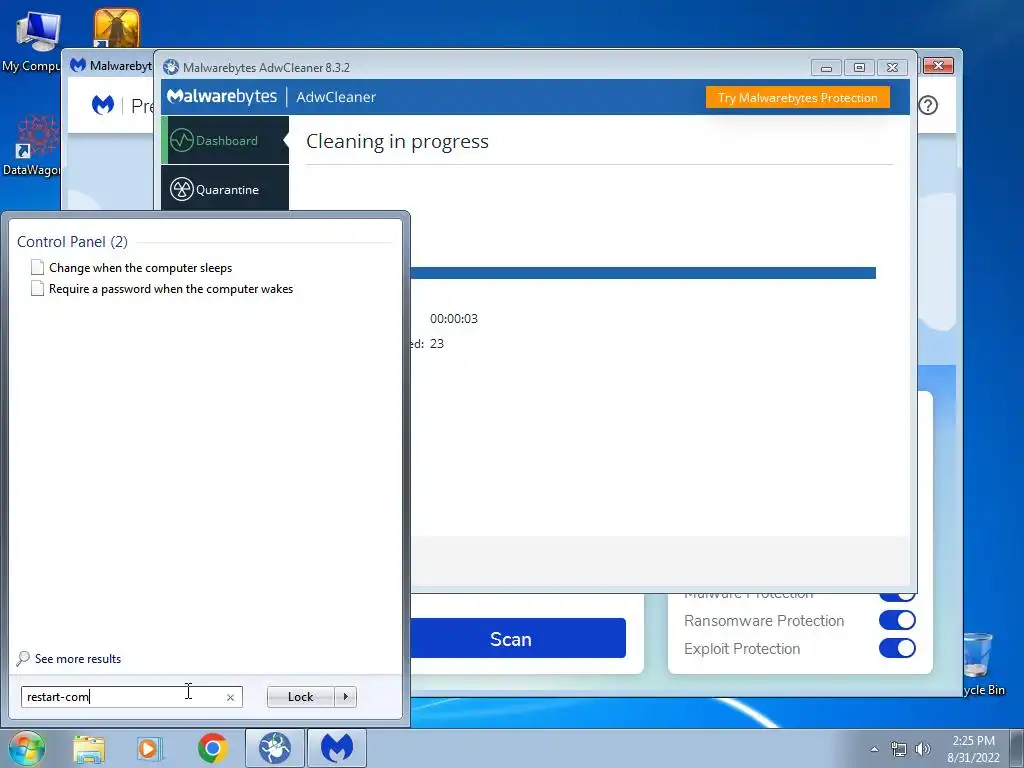The height and width of the screenshot is (768, 1024).
Task: Open the DataWagon desktop shortcut
Action: [32, 145]
